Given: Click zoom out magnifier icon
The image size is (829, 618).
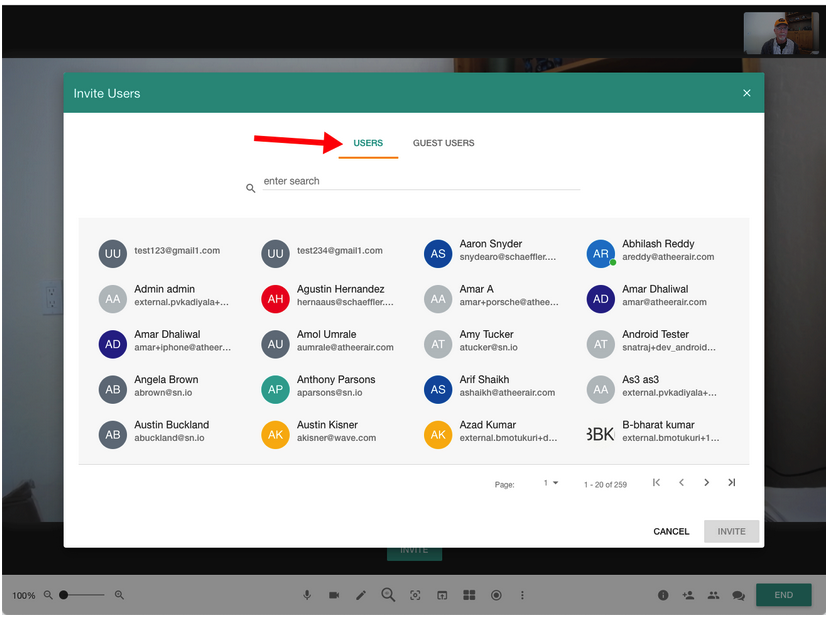Looking at the screenshot, I should [48, 595].
